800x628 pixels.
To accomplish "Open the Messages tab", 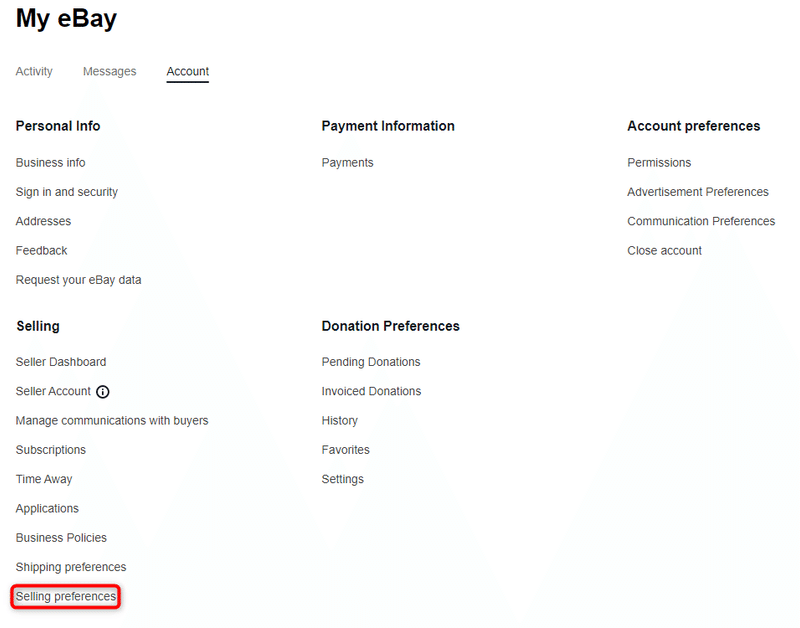I will 110,71.
